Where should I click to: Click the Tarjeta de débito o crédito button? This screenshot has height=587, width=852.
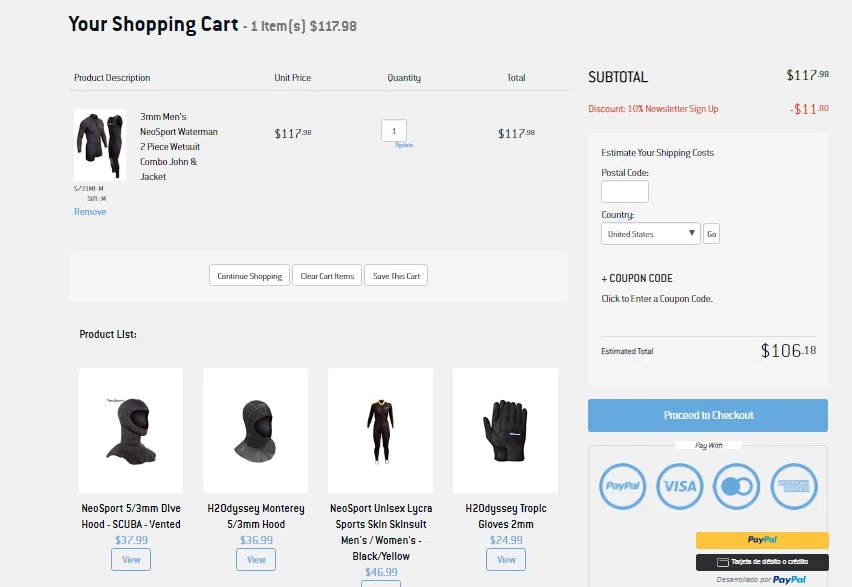762,561
